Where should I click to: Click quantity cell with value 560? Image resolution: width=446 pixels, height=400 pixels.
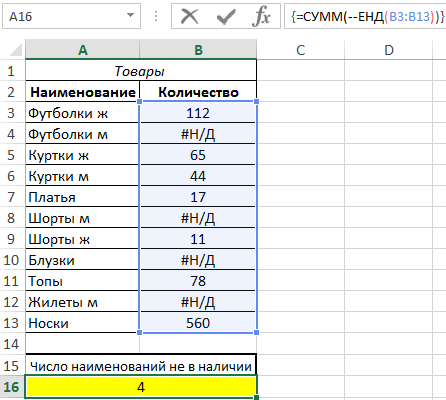click(x=198, y=323)
